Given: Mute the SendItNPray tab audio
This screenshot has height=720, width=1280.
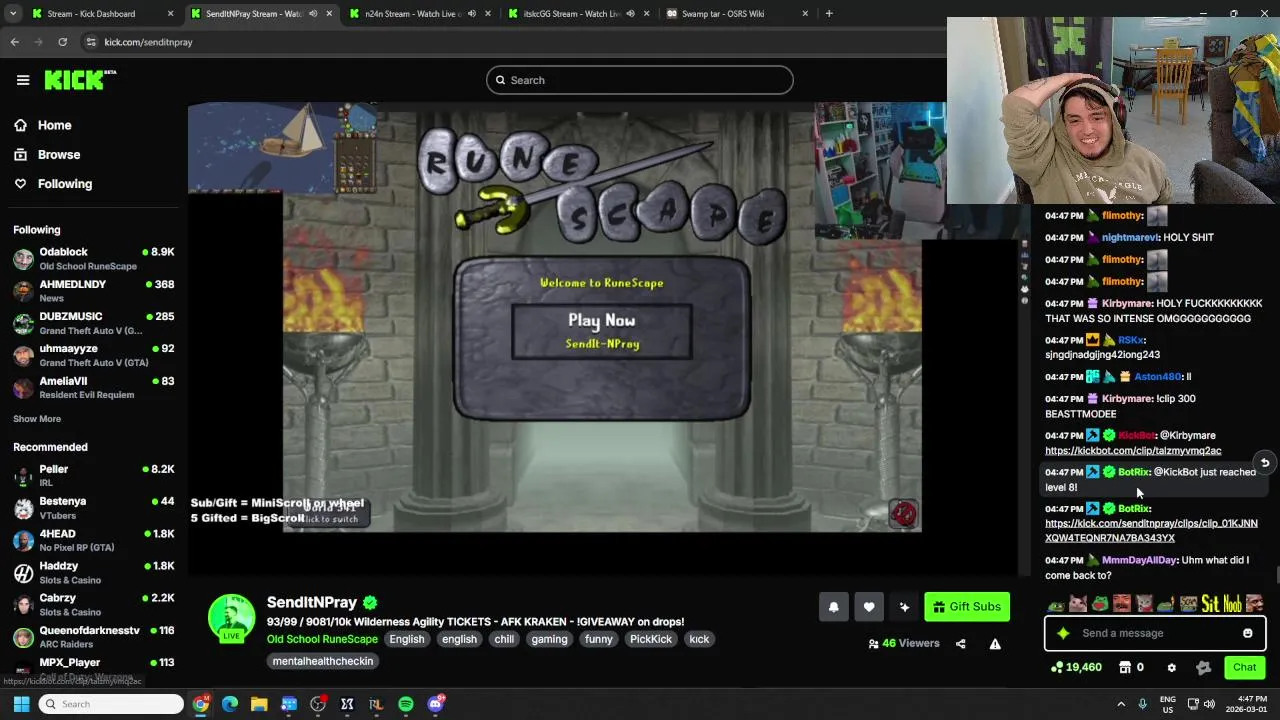Looking at the screenshot, I should (x=313, y=14).
